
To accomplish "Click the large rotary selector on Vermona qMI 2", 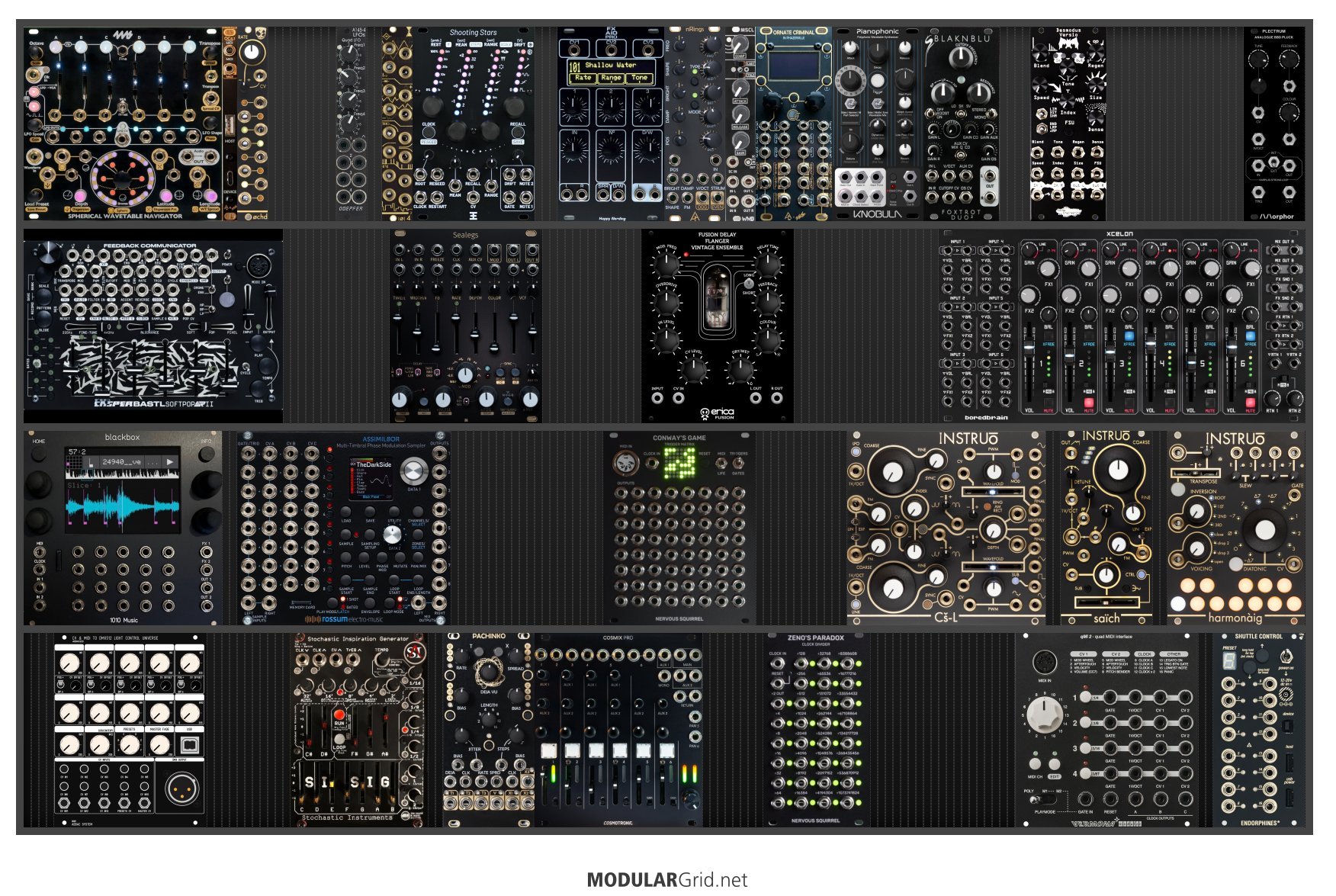I will (x=1044, y=713).
